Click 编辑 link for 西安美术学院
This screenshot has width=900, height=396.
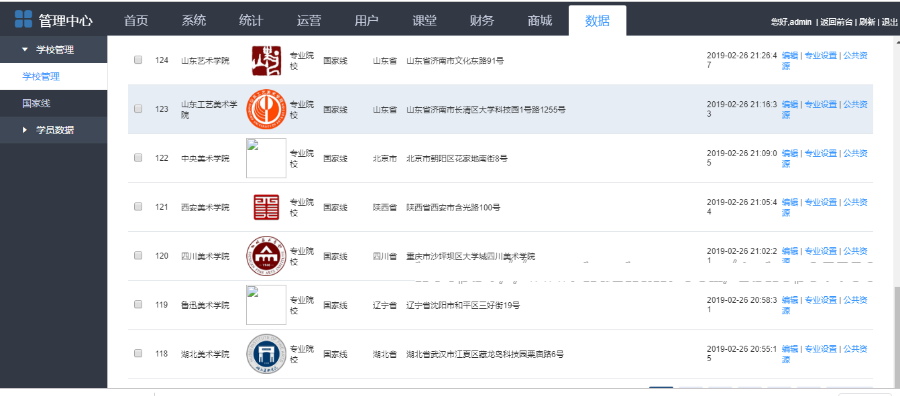coord(790,202)
